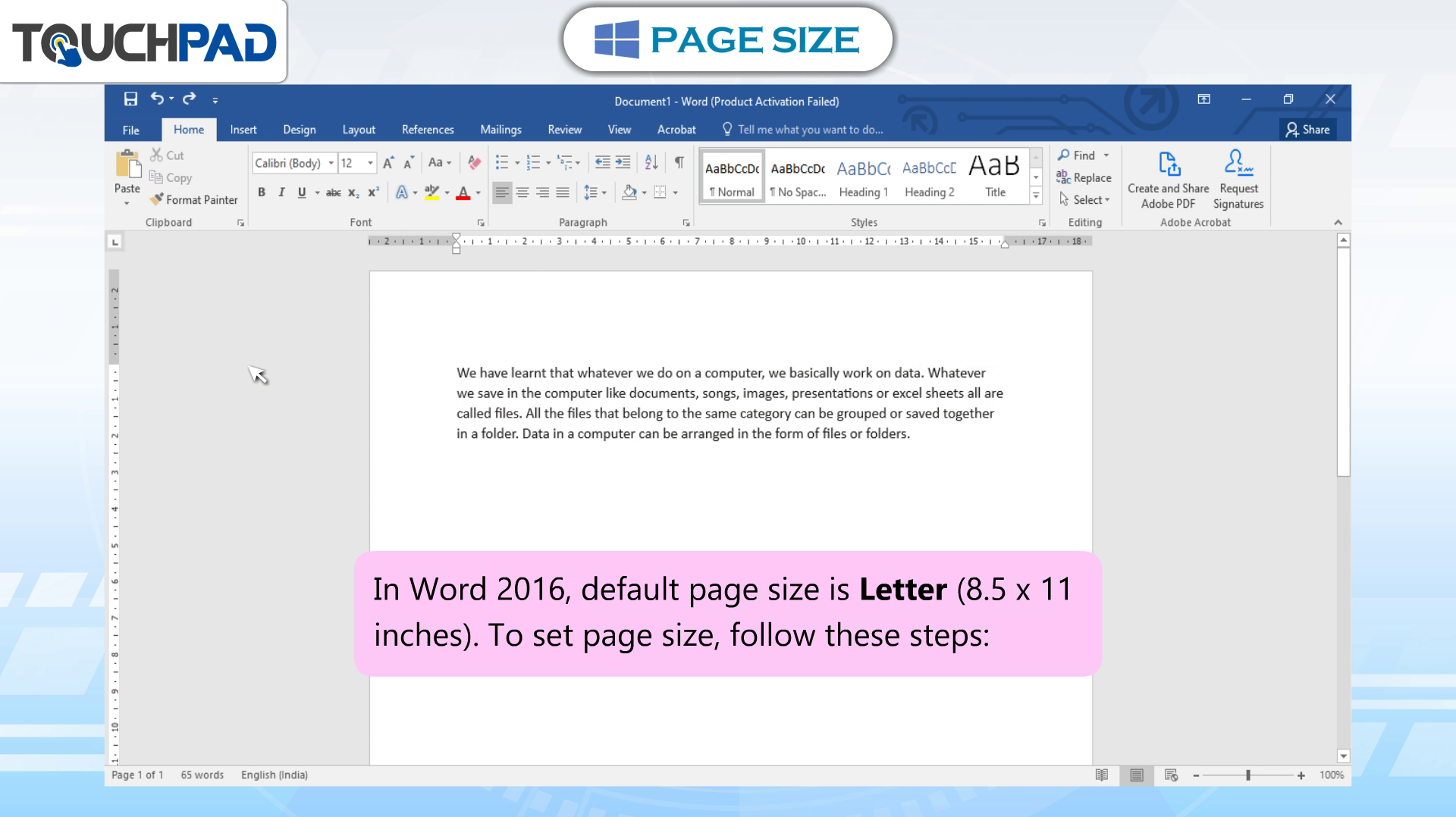The image size is (1456, 817).
Task: Open the File tab
Action: (x=131, y=130)
